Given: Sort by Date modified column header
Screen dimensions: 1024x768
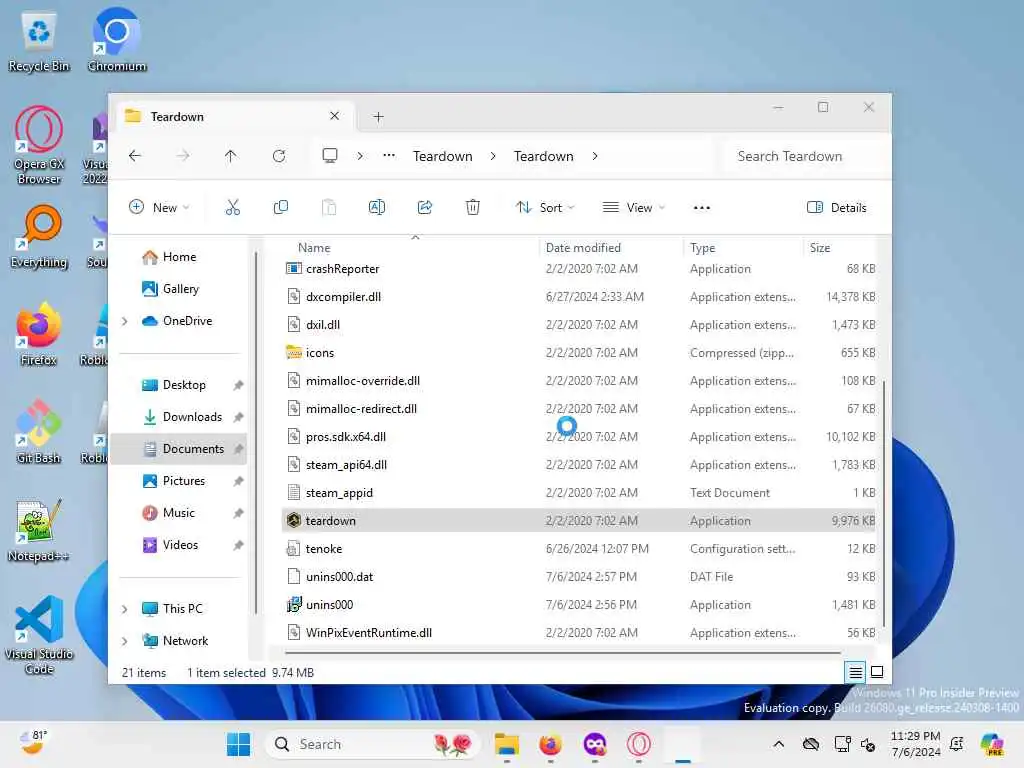Looking at the screenshot, I should click(x=583, y=248).
